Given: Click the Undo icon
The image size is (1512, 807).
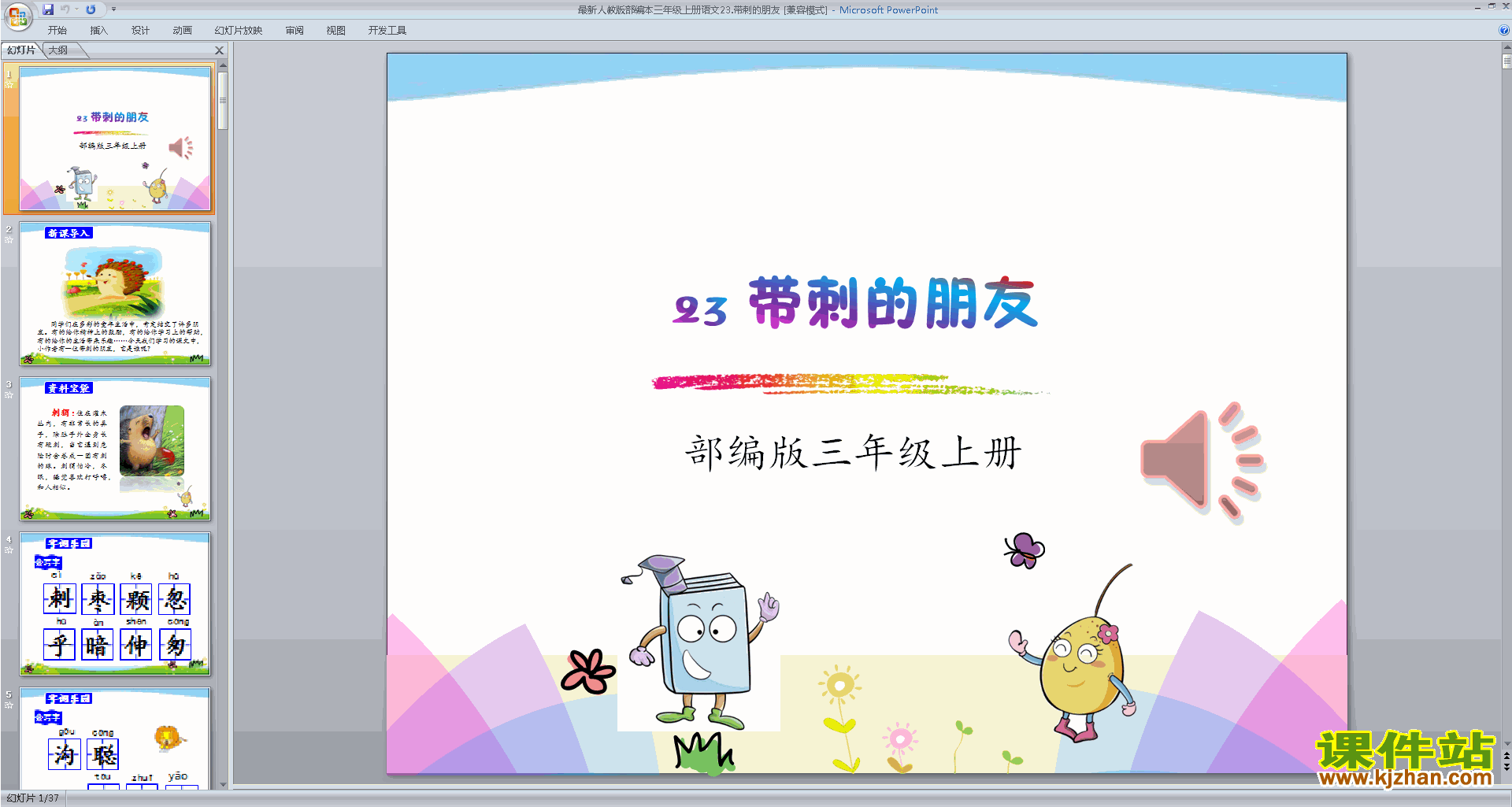Looking at the screenshot, I should pos(65,9).
